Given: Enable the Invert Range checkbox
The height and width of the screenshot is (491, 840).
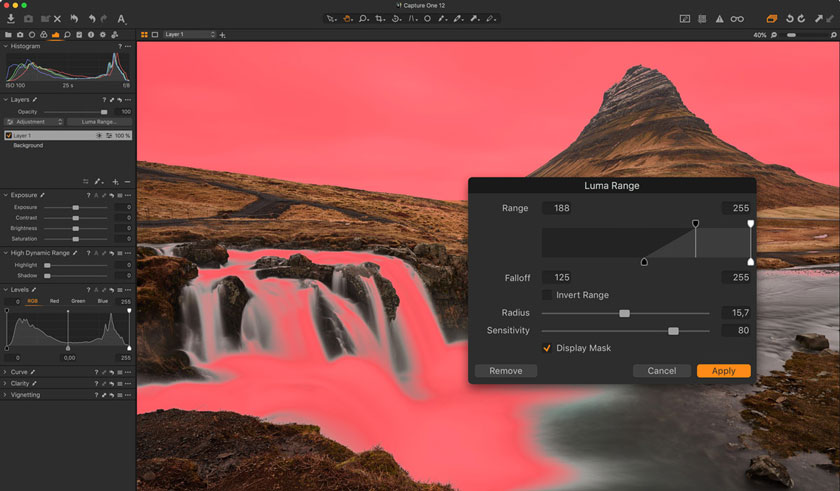Looking at the screenshot, I should pos(547,295).
